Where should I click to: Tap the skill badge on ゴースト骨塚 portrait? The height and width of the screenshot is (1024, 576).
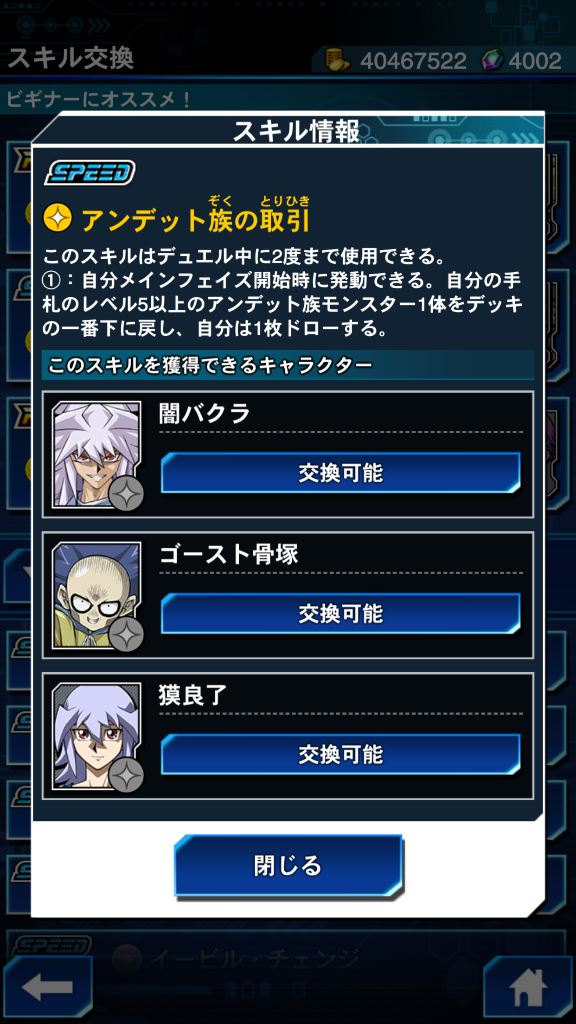[125, 633]
